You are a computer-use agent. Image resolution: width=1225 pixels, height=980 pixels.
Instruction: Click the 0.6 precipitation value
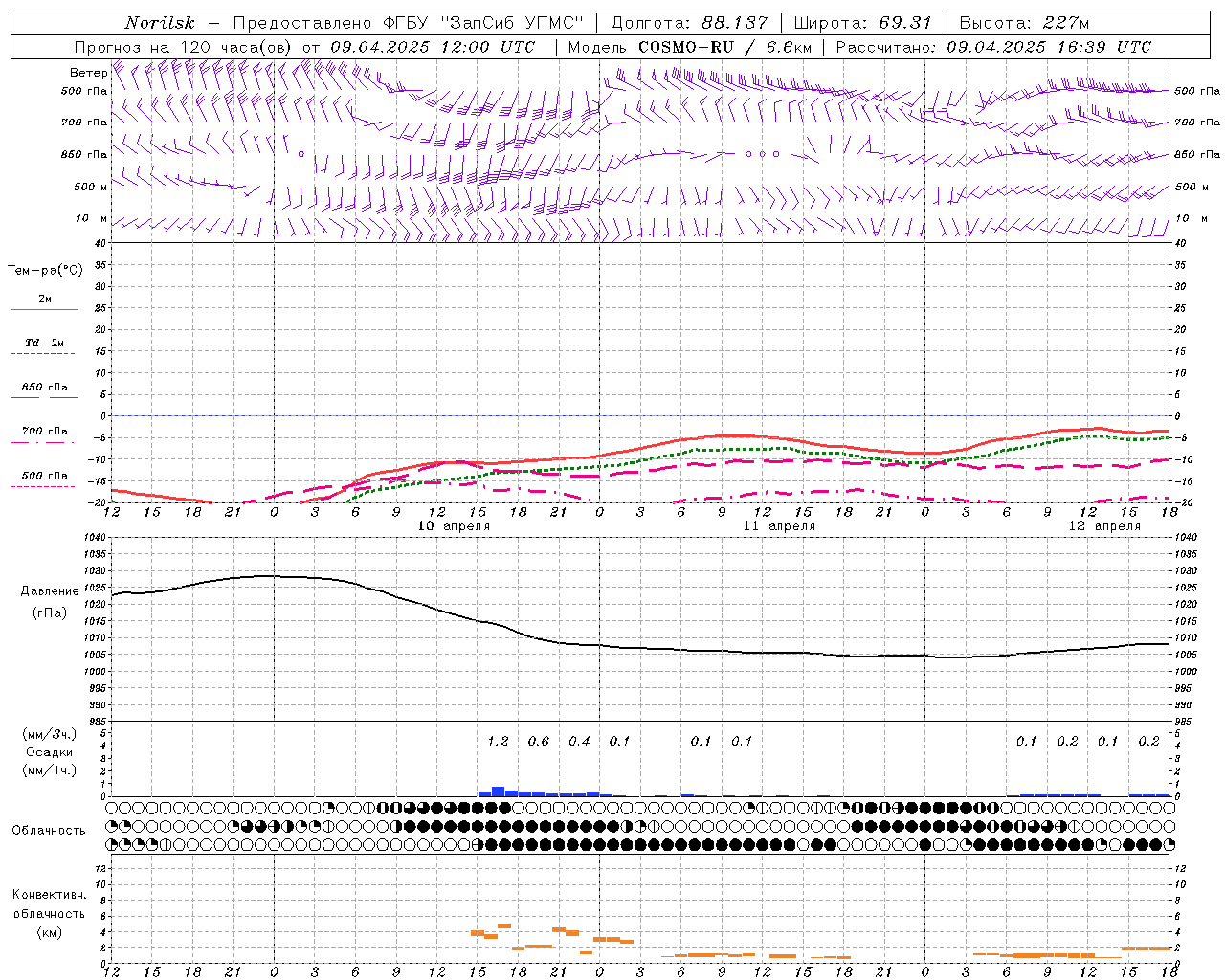click(x=539, y=741)
